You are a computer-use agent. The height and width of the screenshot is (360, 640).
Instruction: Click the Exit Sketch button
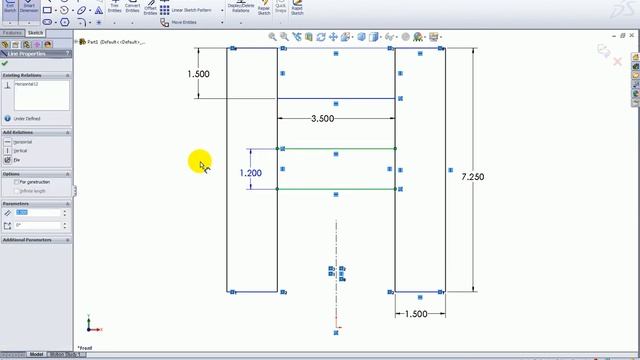10,9
